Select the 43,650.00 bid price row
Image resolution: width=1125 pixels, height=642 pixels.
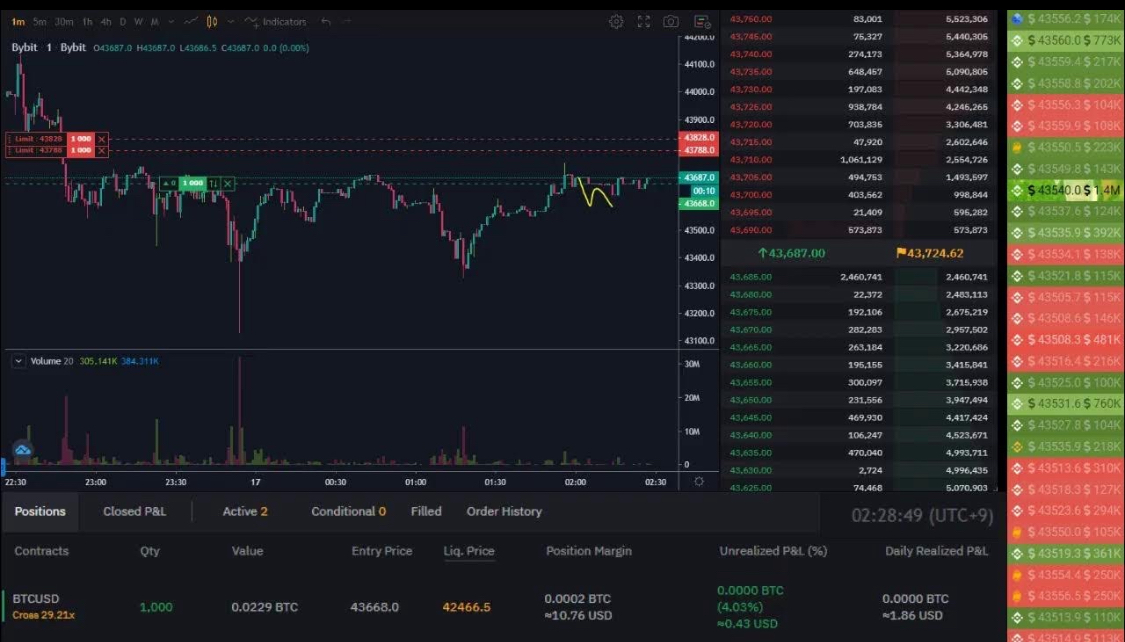(859, 400)
